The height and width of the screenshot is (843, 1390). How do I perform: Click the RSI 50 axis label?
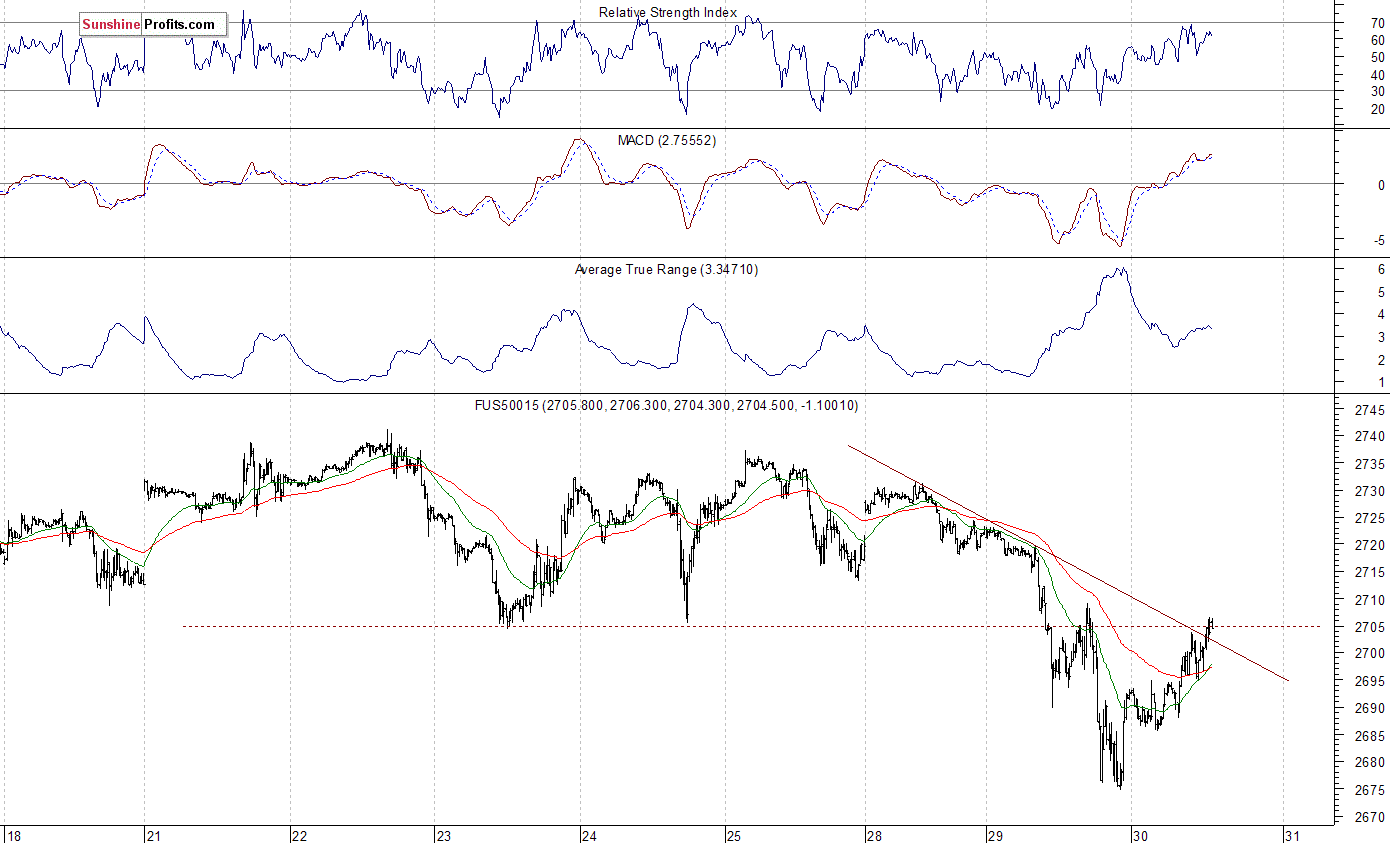(x=1377, y=57)
